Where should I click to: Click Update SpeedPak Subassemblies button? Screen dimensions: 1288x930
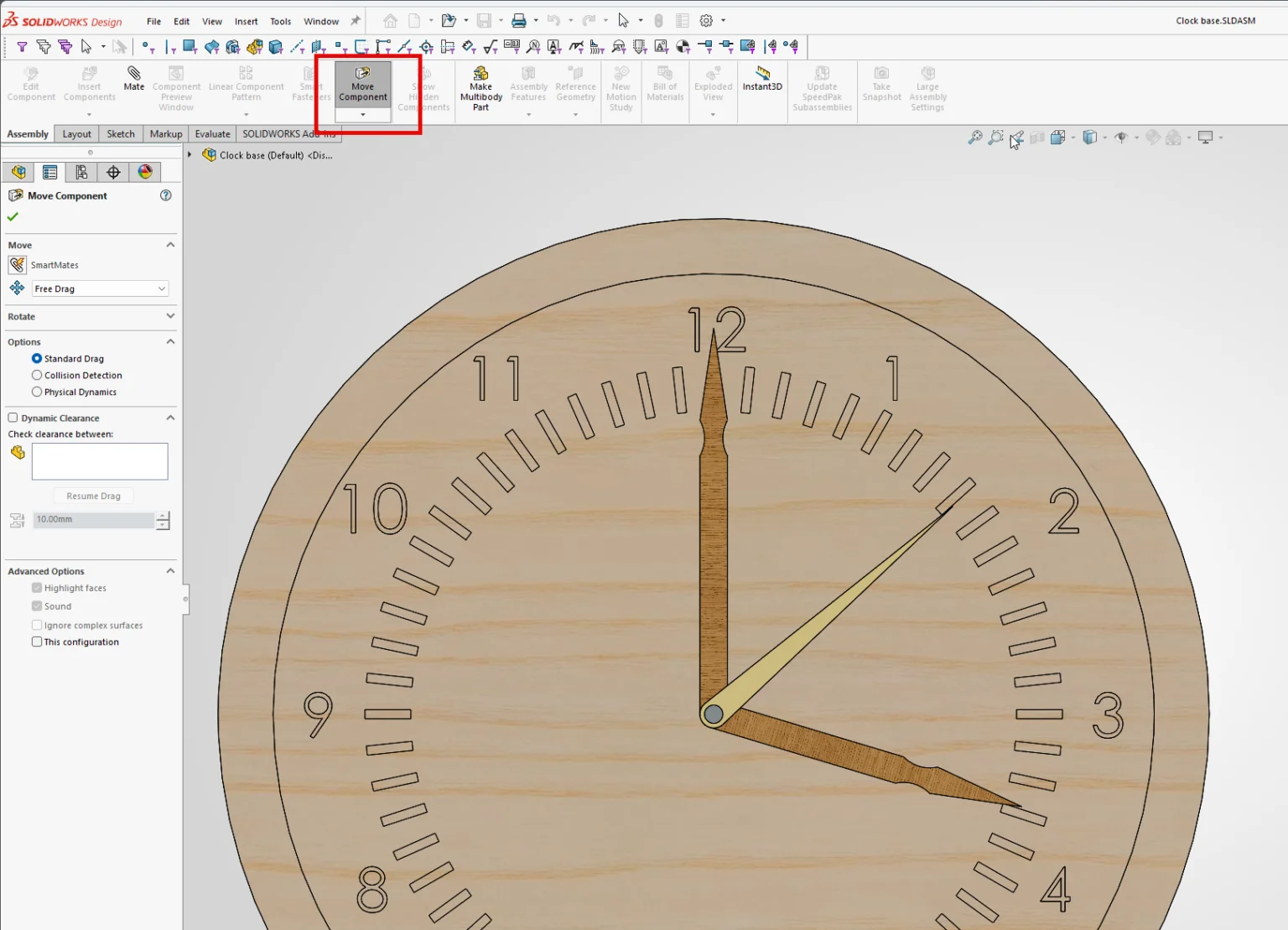point(822,89)
